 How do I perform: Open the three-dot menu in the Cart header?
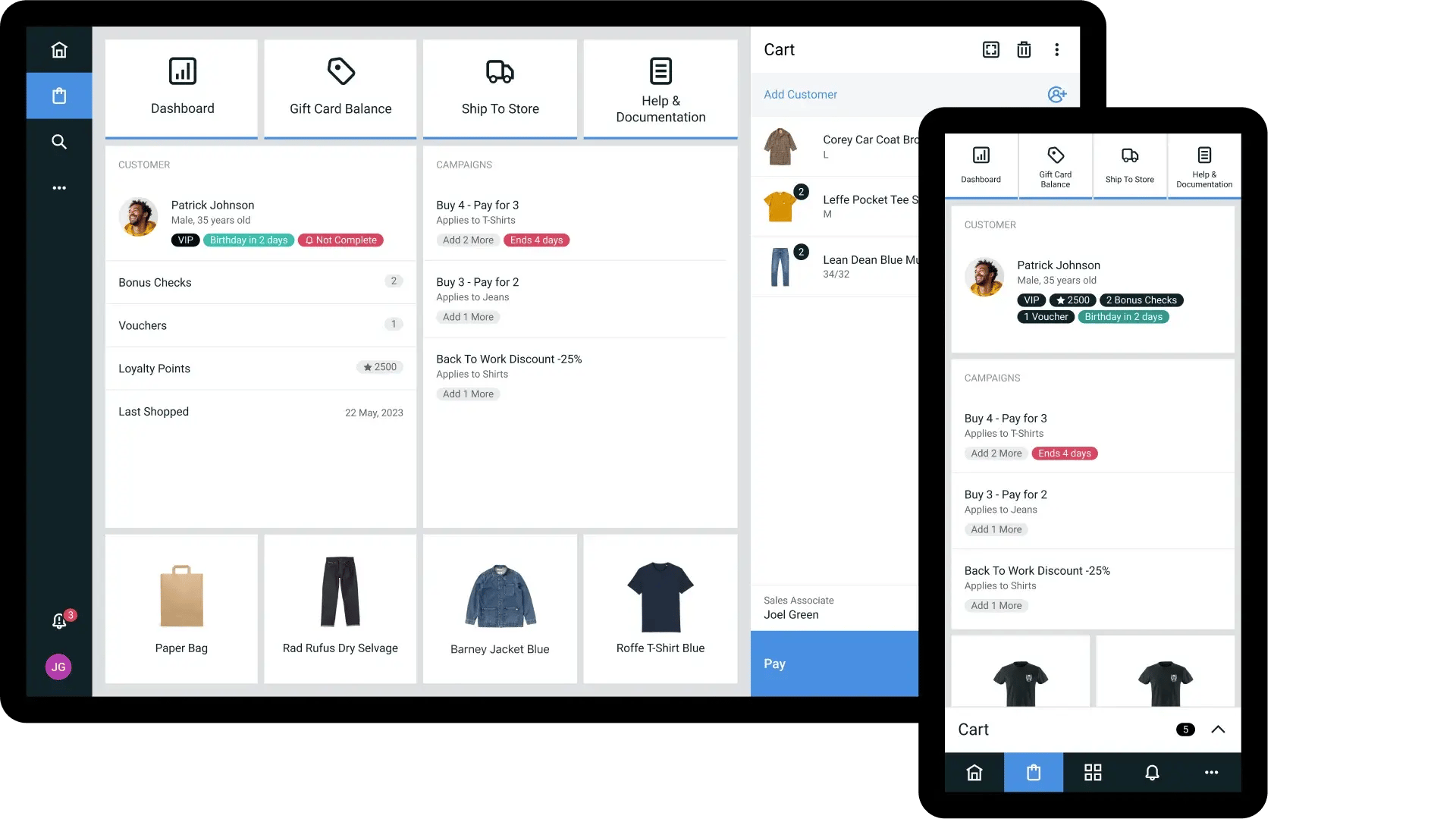click(1057, 49)
